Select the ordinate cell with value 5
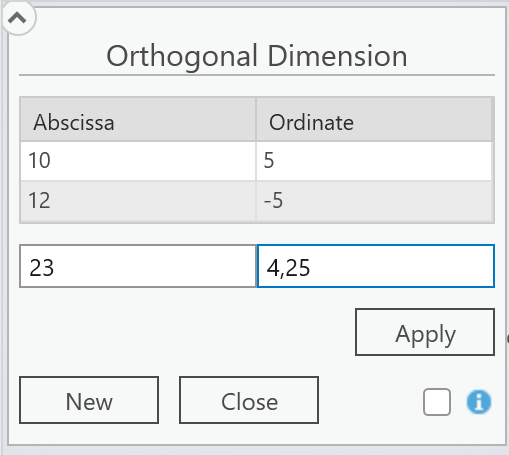Screen dimensions: 509x455 click(x=374, y=161)
